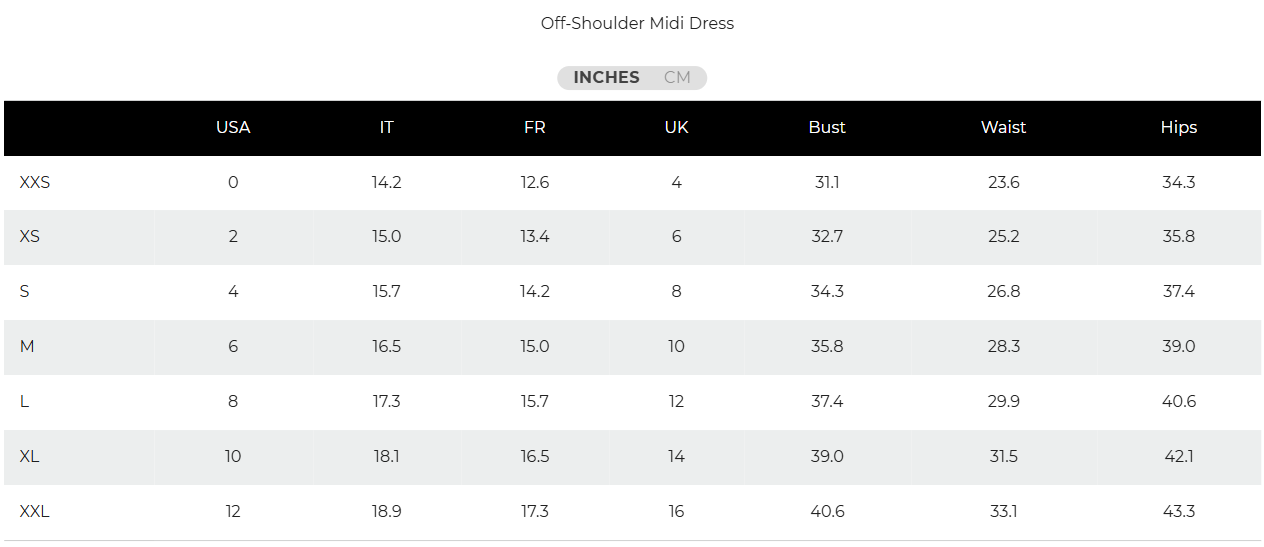The height and width of the screenshot is (547, 1264).
Task: Select the XS size row label
Action: (x=30, y=237)
